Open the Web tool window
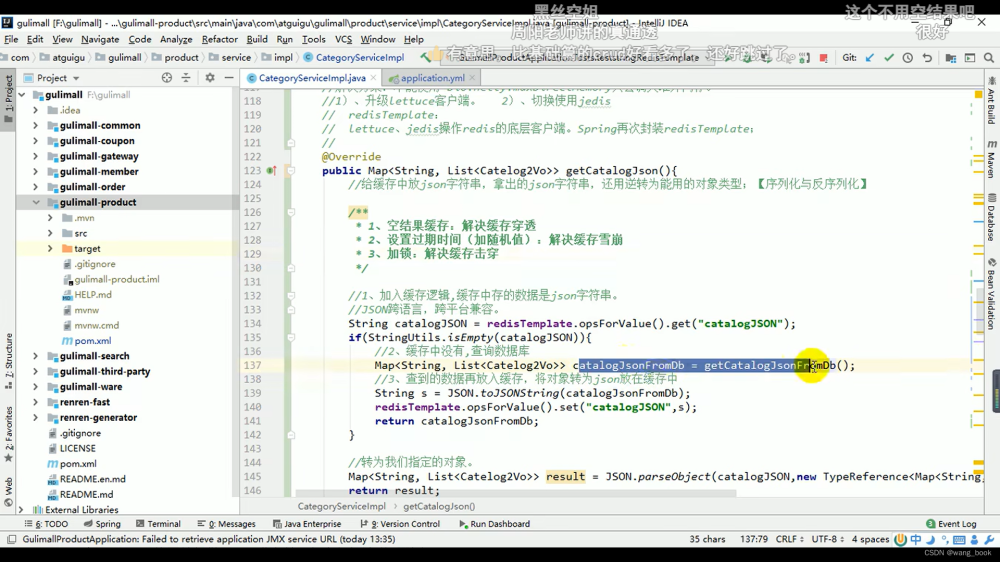The height and width of the screenshot is (562, 1000). (x=8, y=491)
